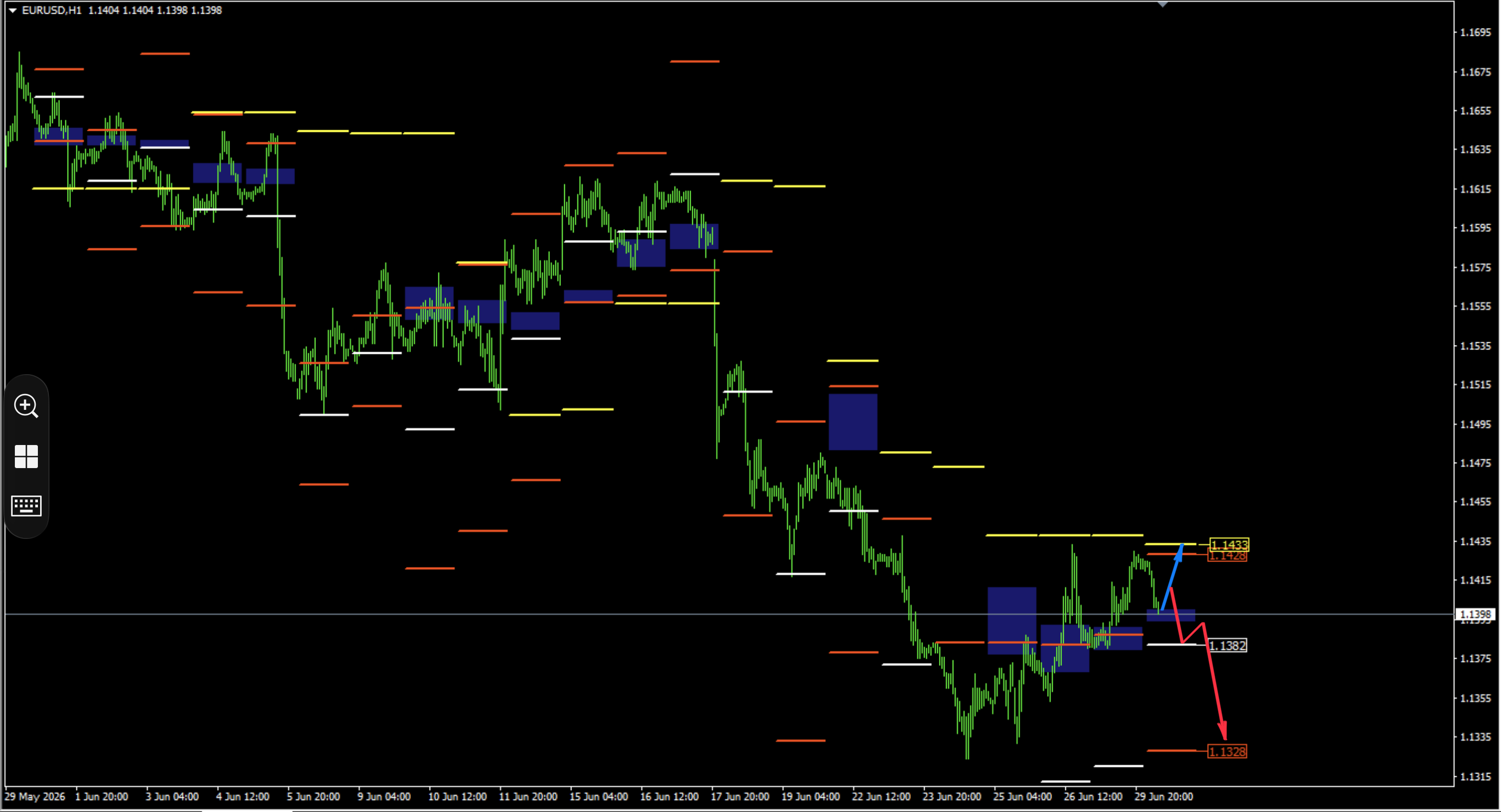
Task: Click the 9 Jun 04:00 time label
Action: coord(384,796)
